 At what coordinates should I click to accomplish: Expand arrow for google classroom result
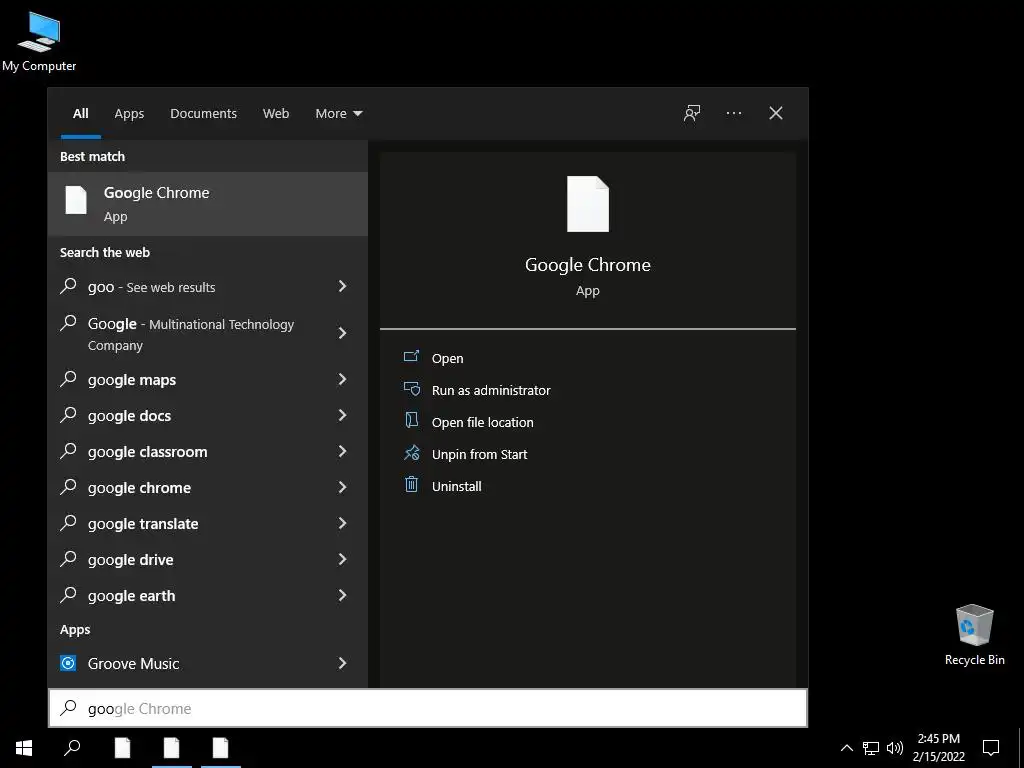point(342,451)
